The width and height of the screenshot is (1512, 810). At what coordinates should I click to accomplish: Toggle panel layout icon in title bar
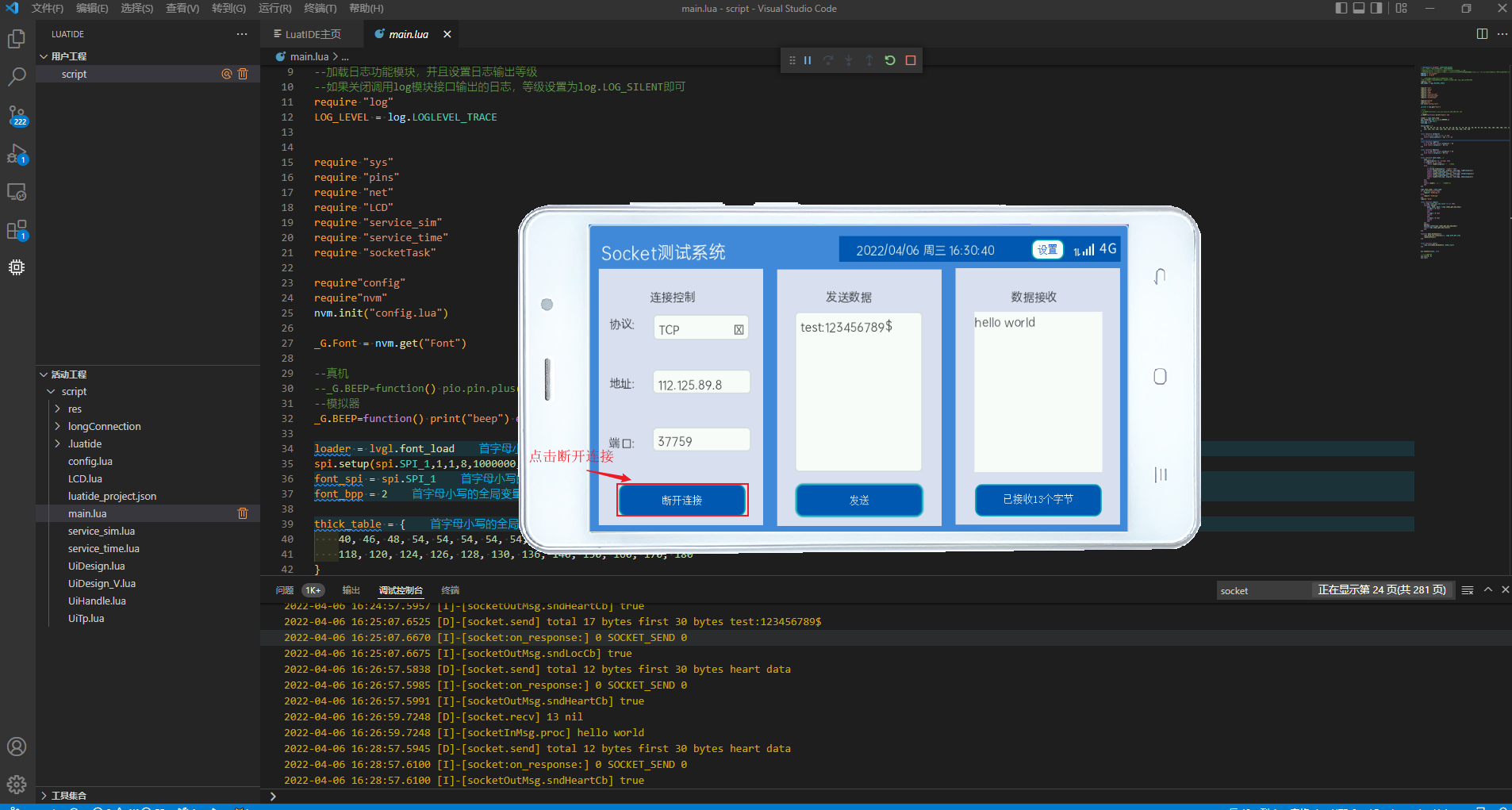point(1359,8)
